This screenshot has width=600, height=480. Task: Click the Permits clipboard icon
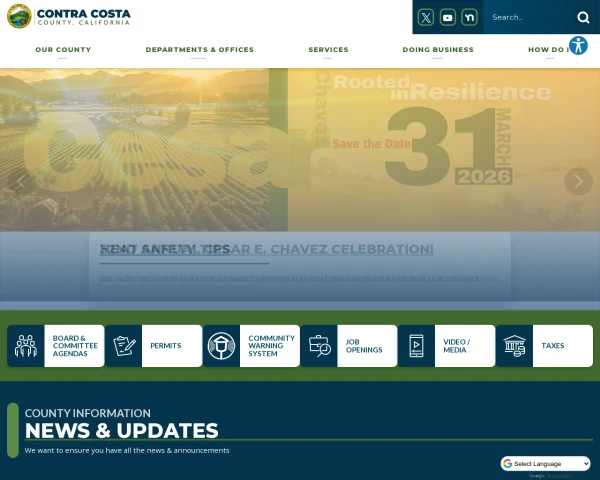[x=124, y=346]
